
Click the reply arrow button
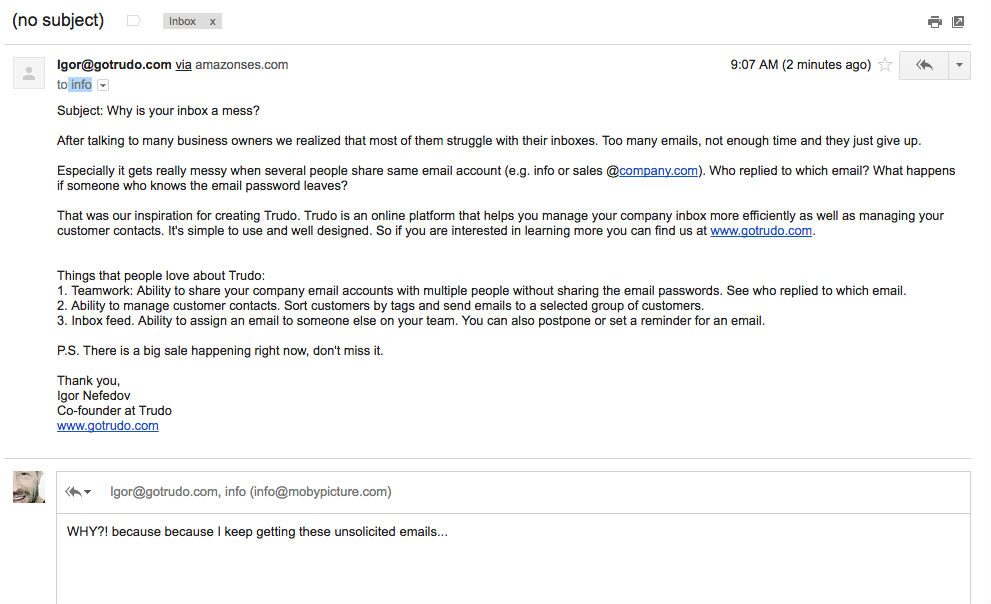pos(924,65)
